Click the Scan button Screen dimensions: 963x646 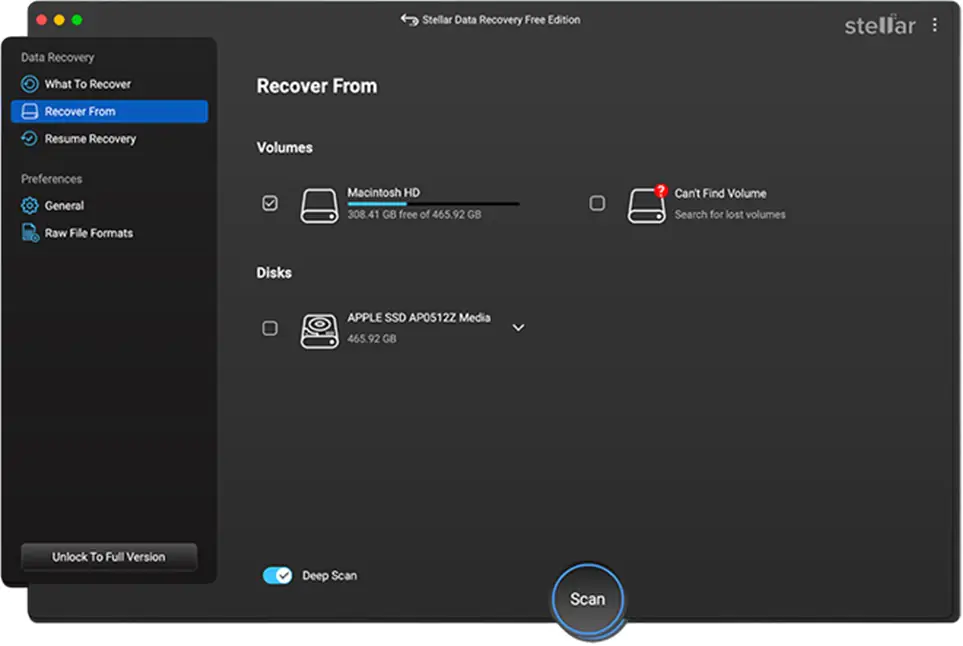pyautogui.click(x=588, y=599)
